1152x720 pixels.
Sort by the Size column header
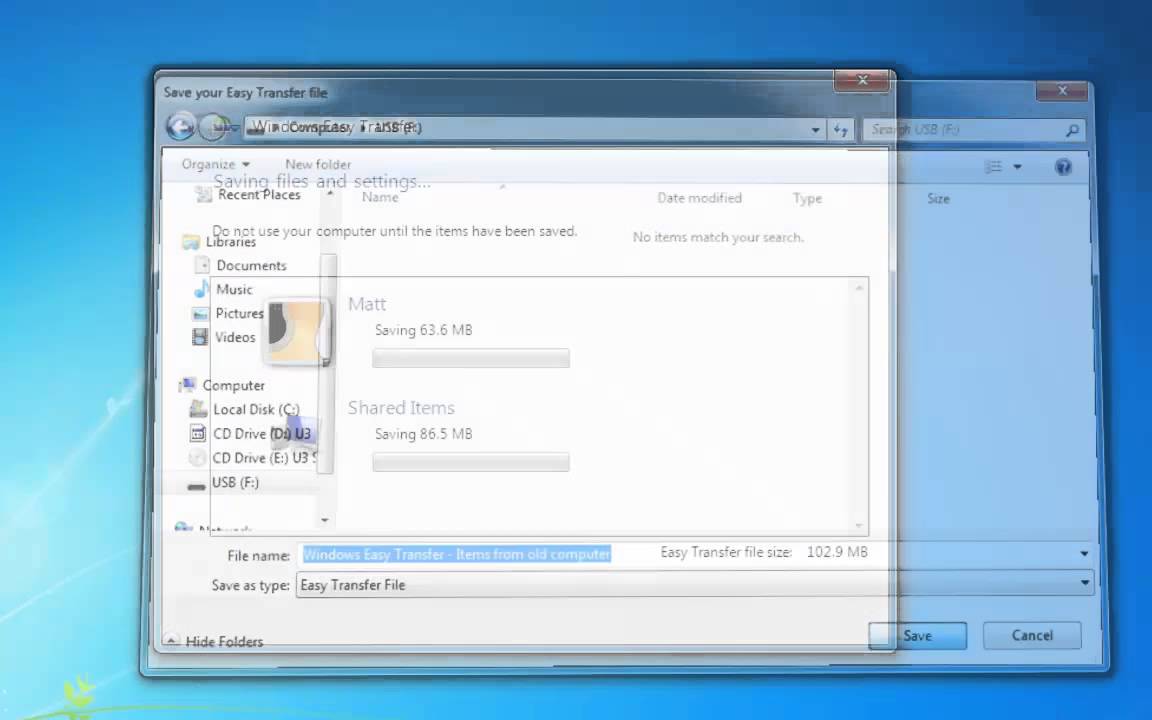(x=938, y=198)
